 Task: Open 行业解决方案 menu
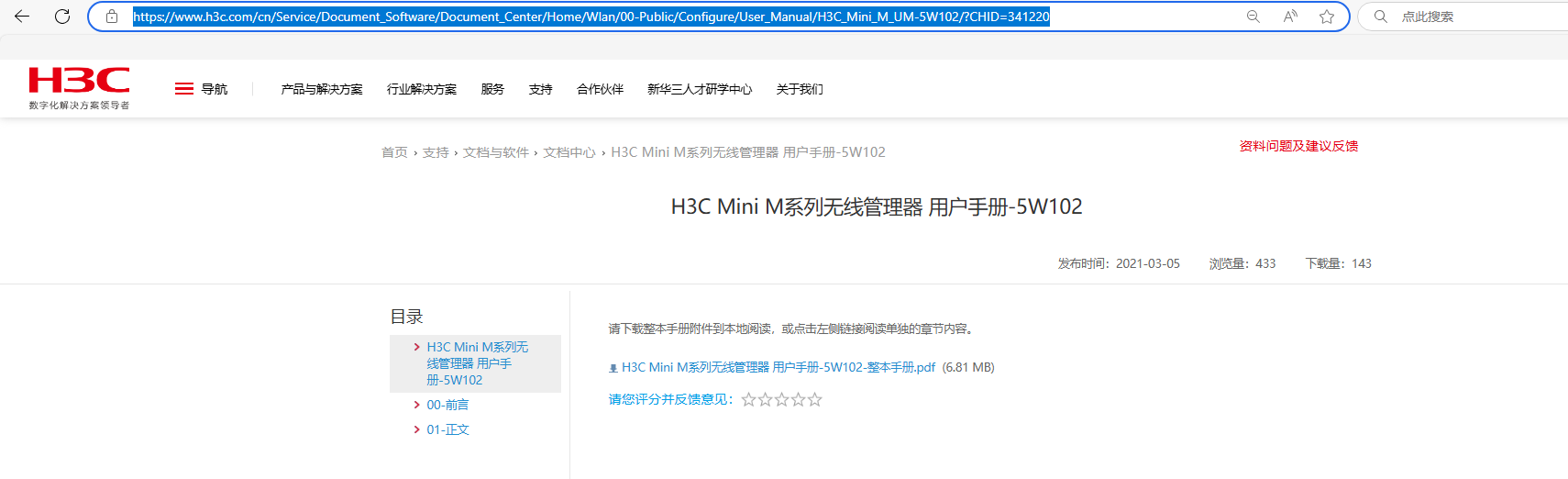422,89
